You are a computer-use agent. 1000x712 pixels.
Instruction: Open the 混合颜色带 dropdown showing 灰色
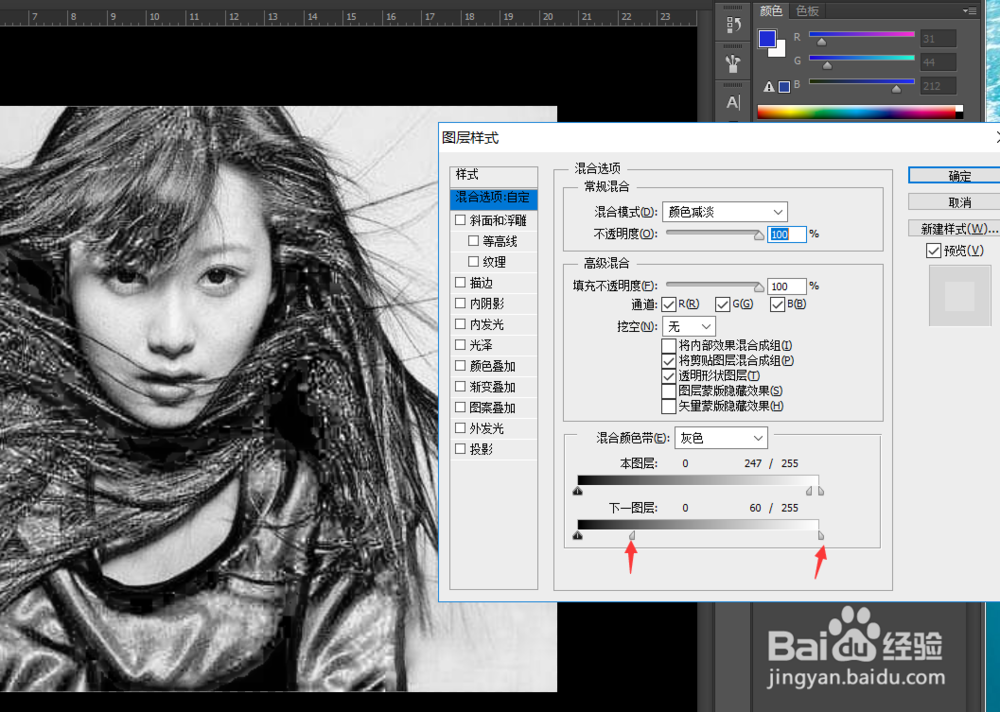coord(721,438)
